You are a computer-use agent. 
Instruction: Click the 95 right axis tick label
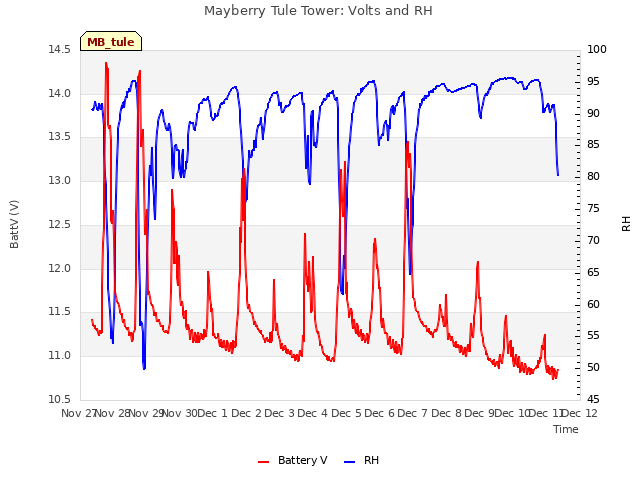(x=593, y=82)
